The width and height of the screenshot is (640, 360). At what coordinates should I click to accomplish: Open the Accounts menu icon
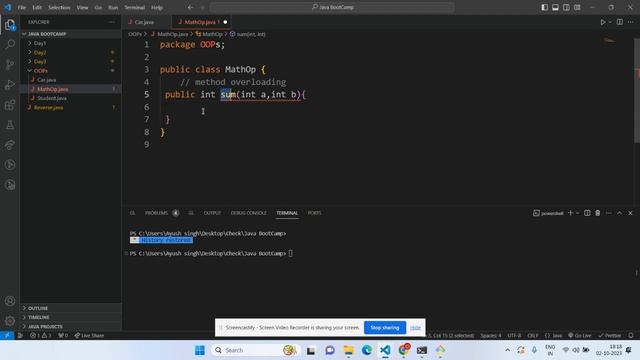[x=10, y=301]
